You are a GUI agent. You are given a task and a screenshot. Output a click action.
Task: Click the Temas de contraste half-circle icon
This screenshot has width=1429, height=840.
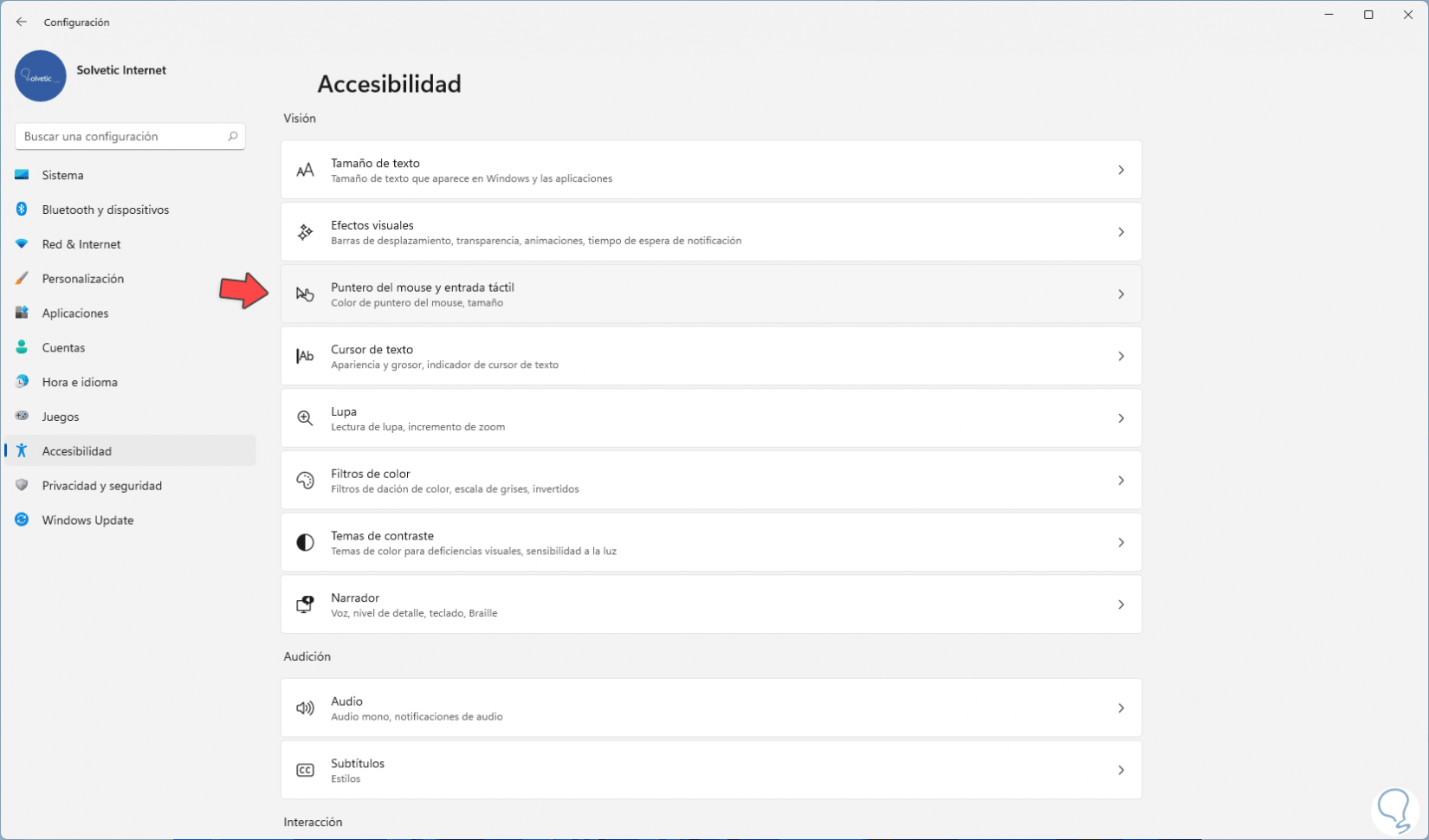pos(305,543)
